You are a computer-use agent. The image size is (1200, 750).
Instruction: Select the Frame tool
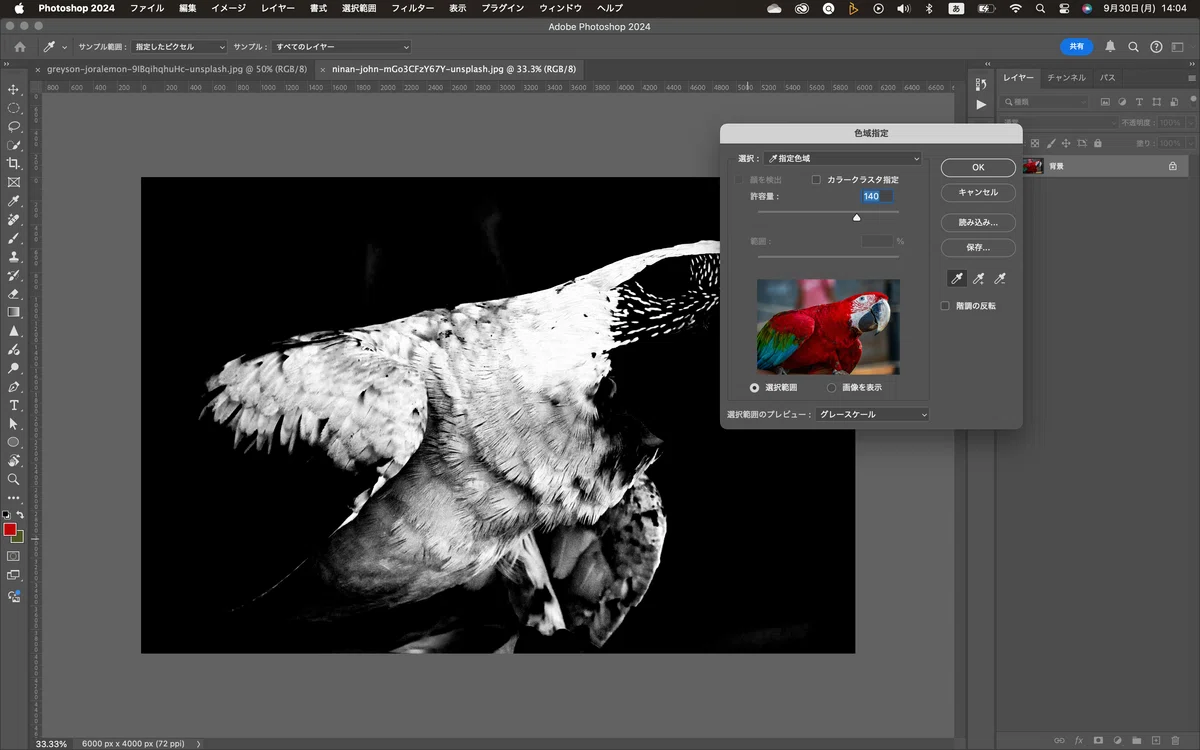point(14,183)
